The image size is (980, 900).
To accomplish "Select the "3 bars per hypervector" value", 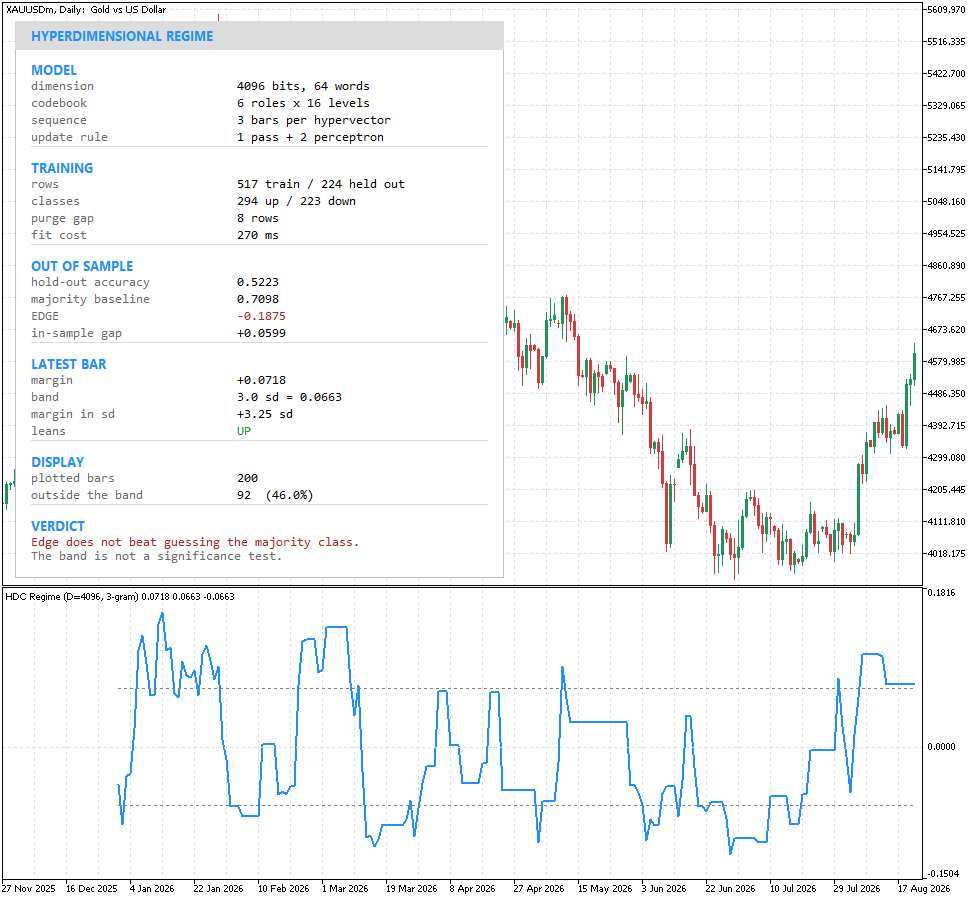I will point(314,120).
